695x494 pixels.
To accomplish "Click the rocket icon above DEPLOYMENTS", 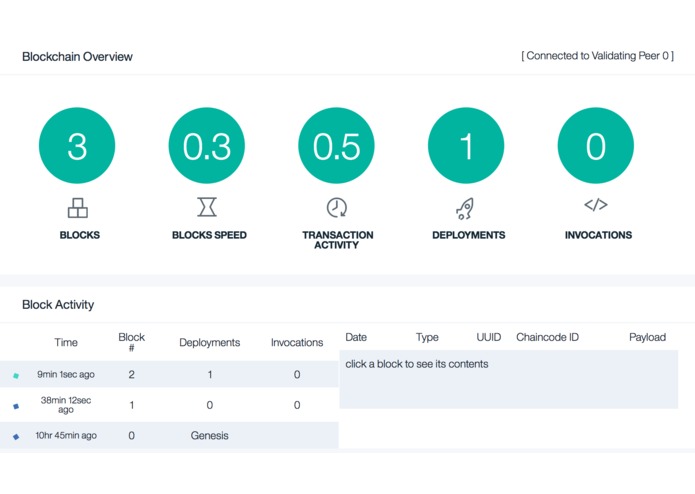I will click(x=465, y=209).
